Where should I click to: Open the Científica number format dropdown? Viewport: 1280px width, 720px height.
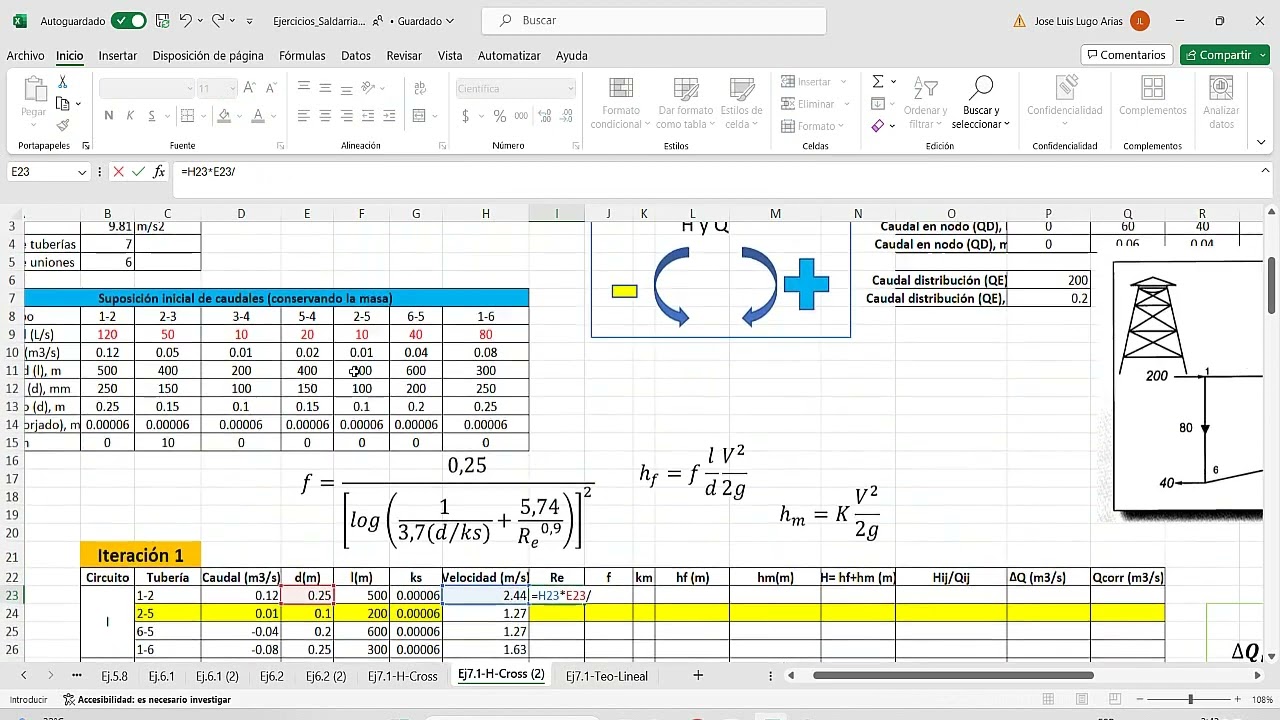coord(570,88)
